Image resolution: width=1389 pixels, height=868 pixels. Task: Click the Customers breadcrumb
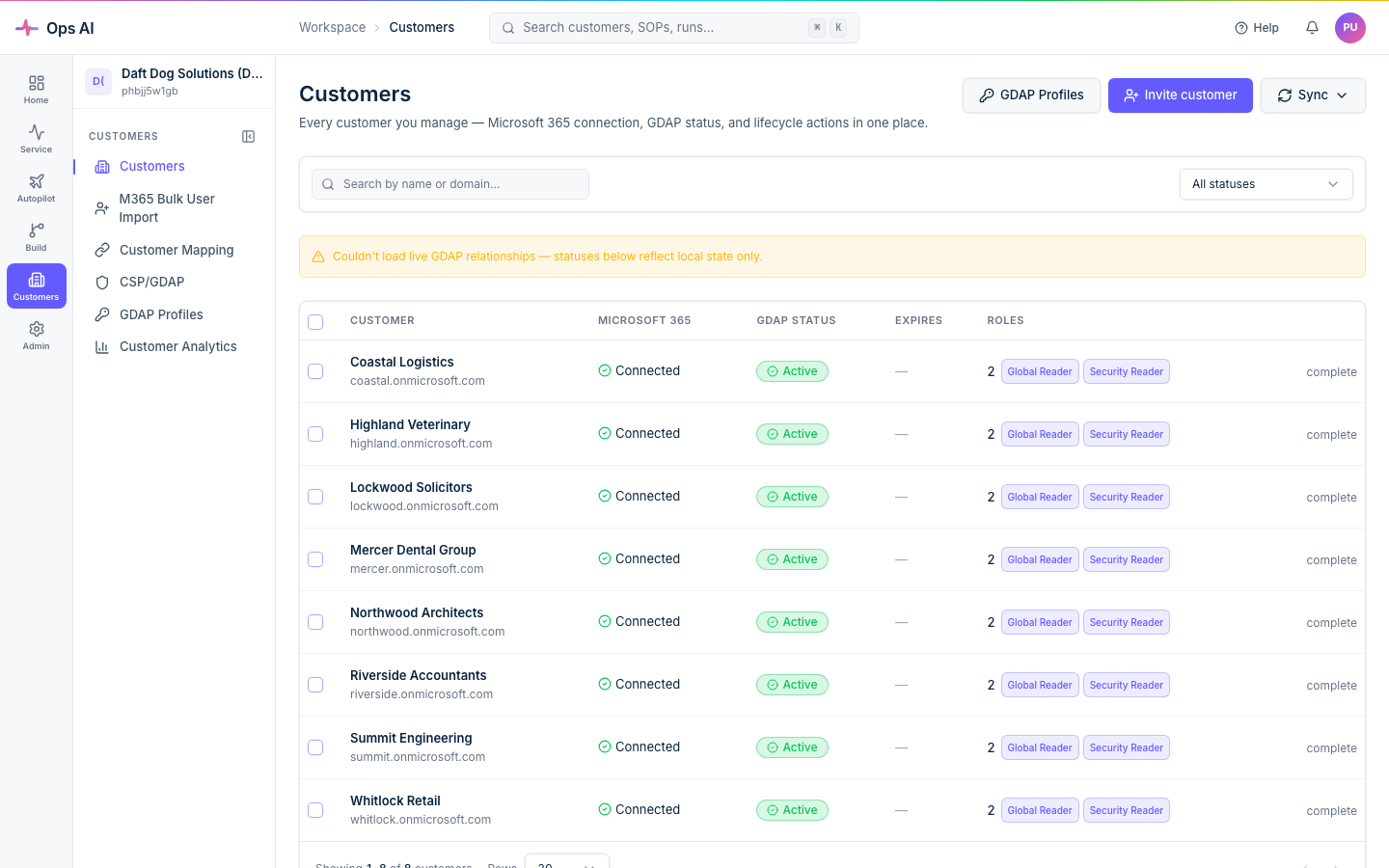(422, 28)
